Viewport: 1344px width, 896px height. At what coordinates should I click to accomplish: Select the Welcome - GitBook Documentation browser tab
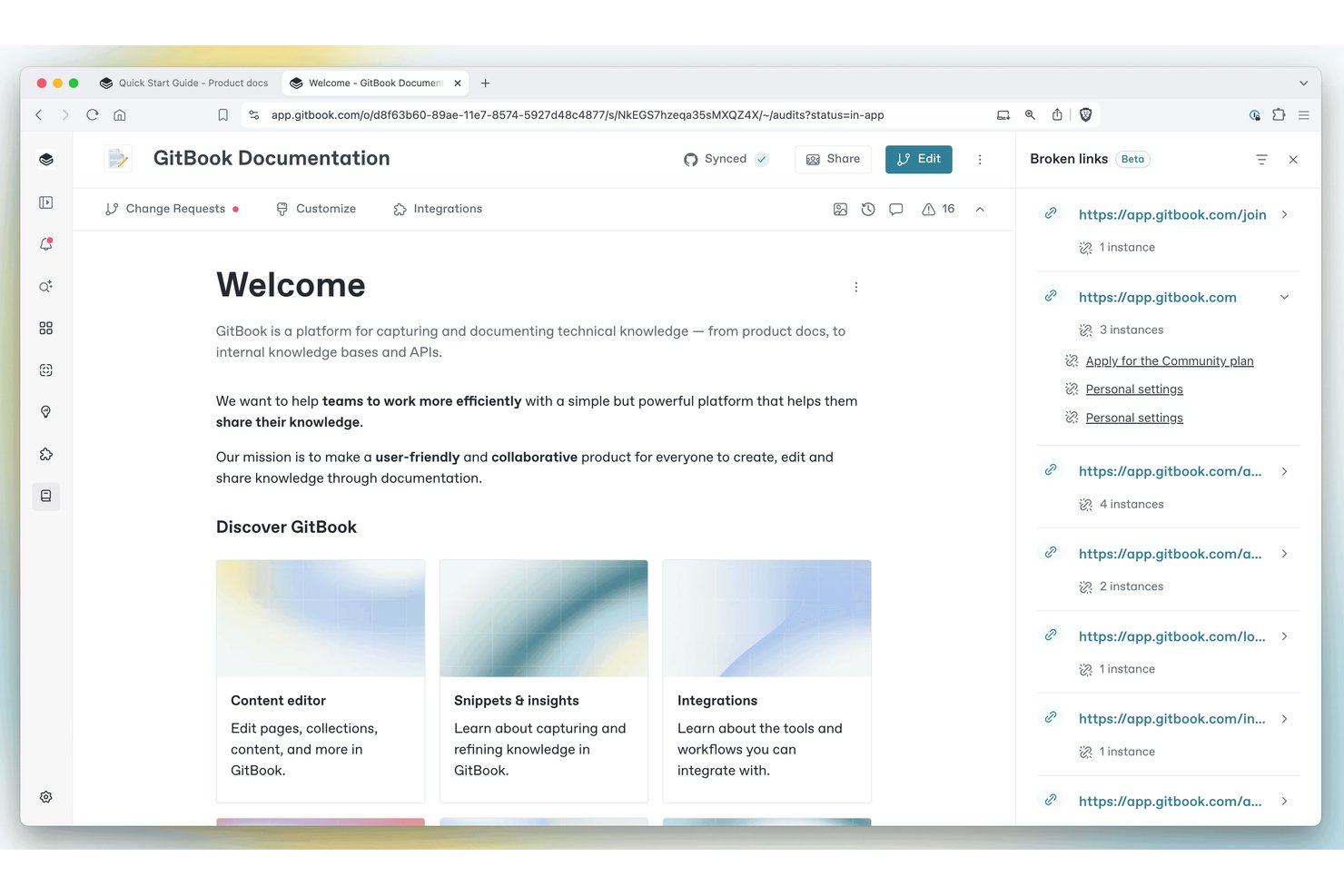click(x=374, y=83)
